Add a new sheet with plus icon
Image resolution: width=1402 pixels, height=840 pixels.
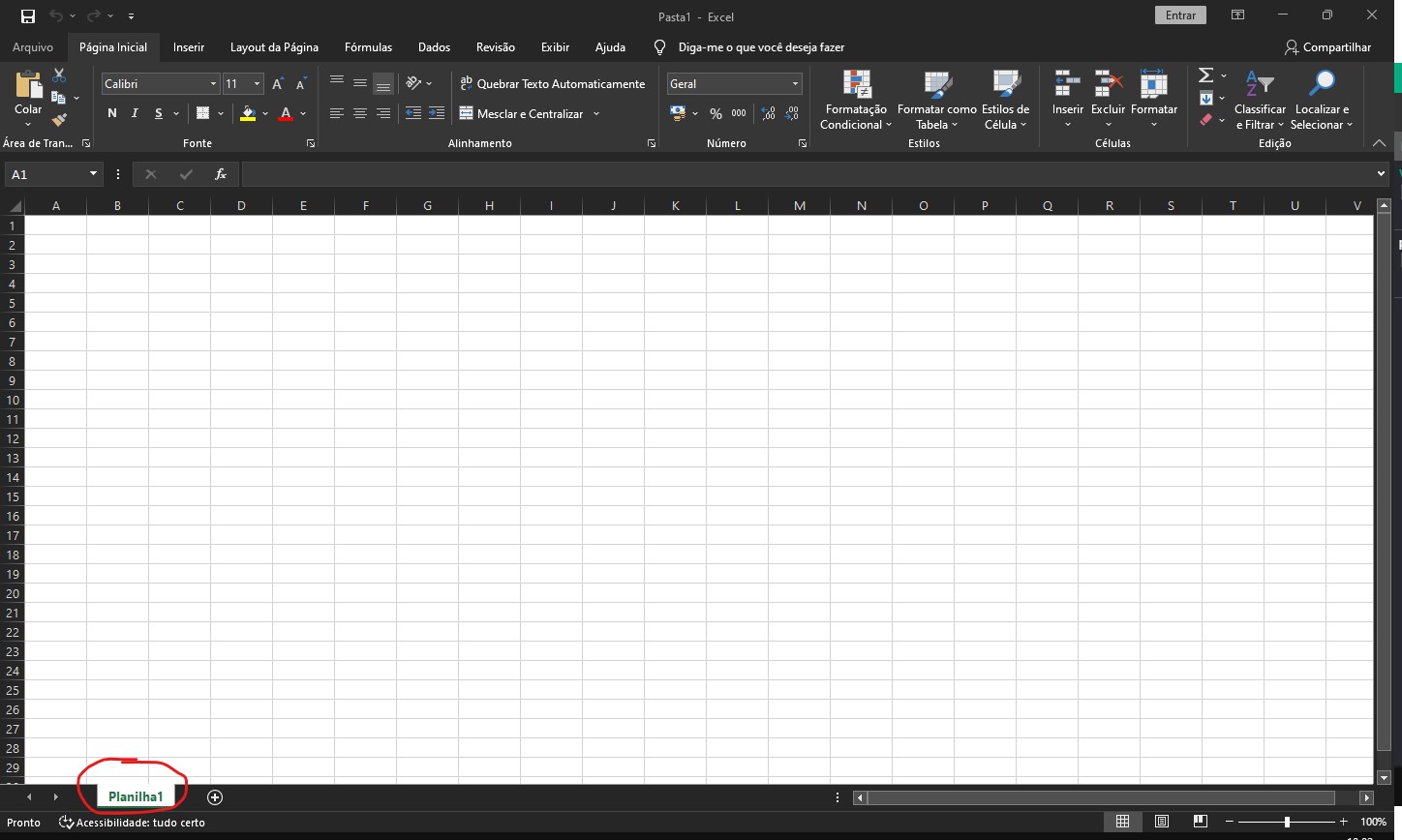click(215, 797)
